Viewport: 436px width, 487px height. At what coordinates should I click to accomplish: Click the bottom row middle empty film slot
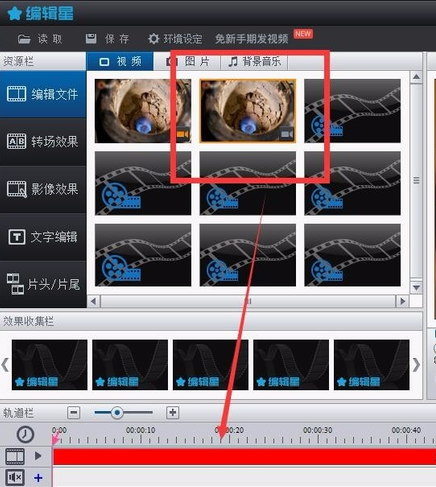(x=248, y=255)
